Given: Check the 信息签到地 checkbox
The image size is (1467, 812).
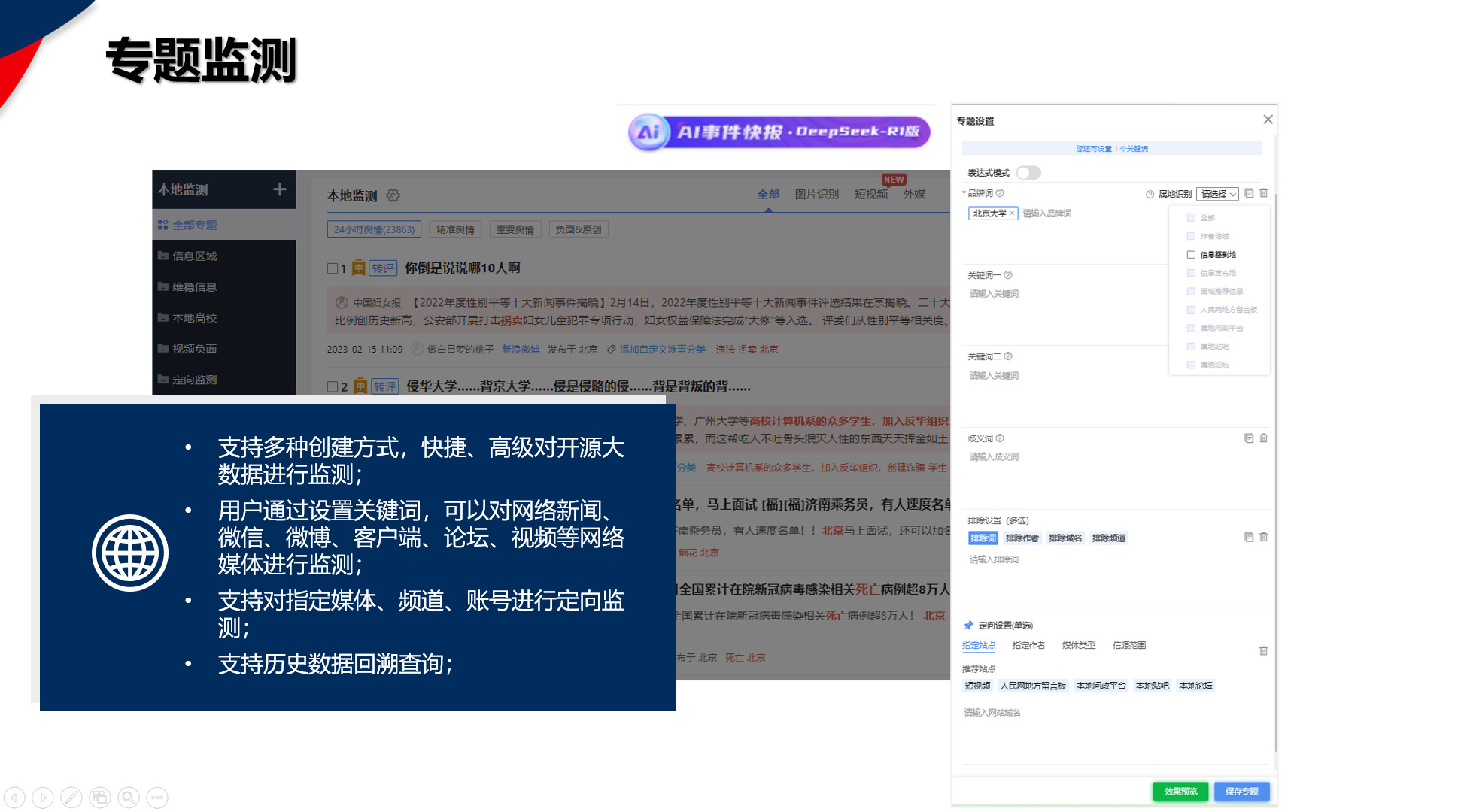Looking at the screenshot, I should pos(1191,255).
